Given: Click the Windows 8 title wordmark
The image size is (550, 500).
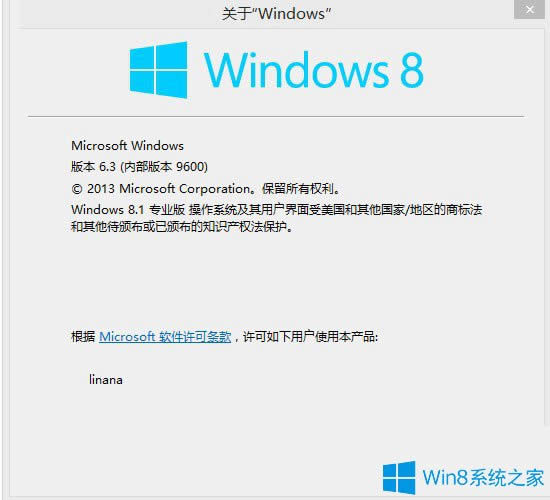Looking at the screenshot, I should [314, 69].
